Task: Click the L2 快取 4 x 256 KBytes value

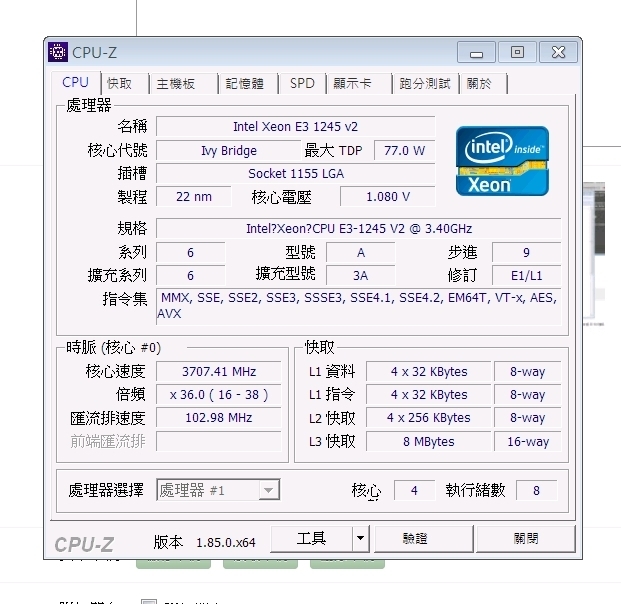Action: coord(429,417)
